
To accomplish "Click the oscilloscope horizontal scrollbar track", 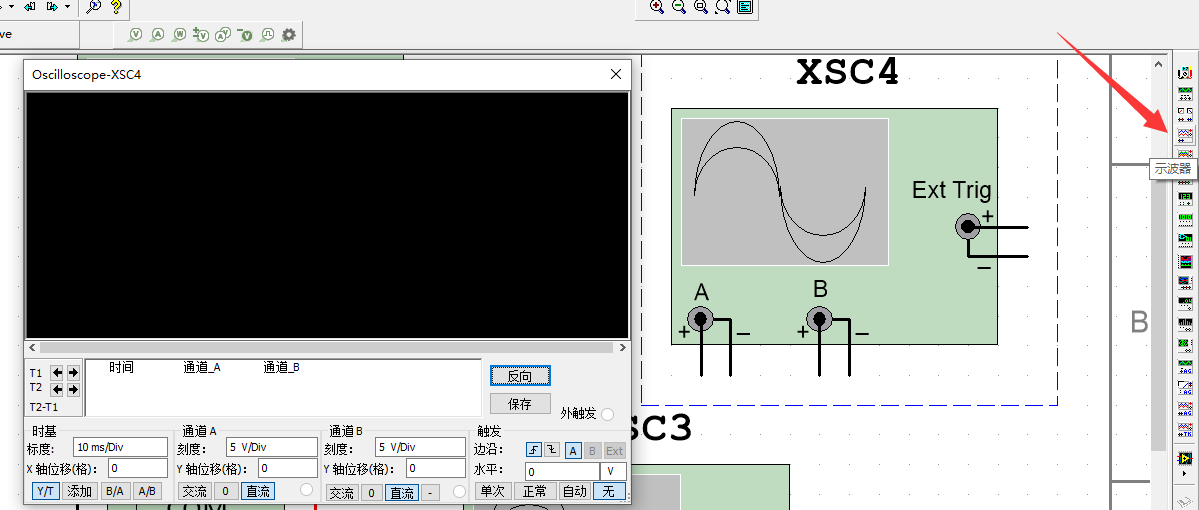I will [326, 348].
